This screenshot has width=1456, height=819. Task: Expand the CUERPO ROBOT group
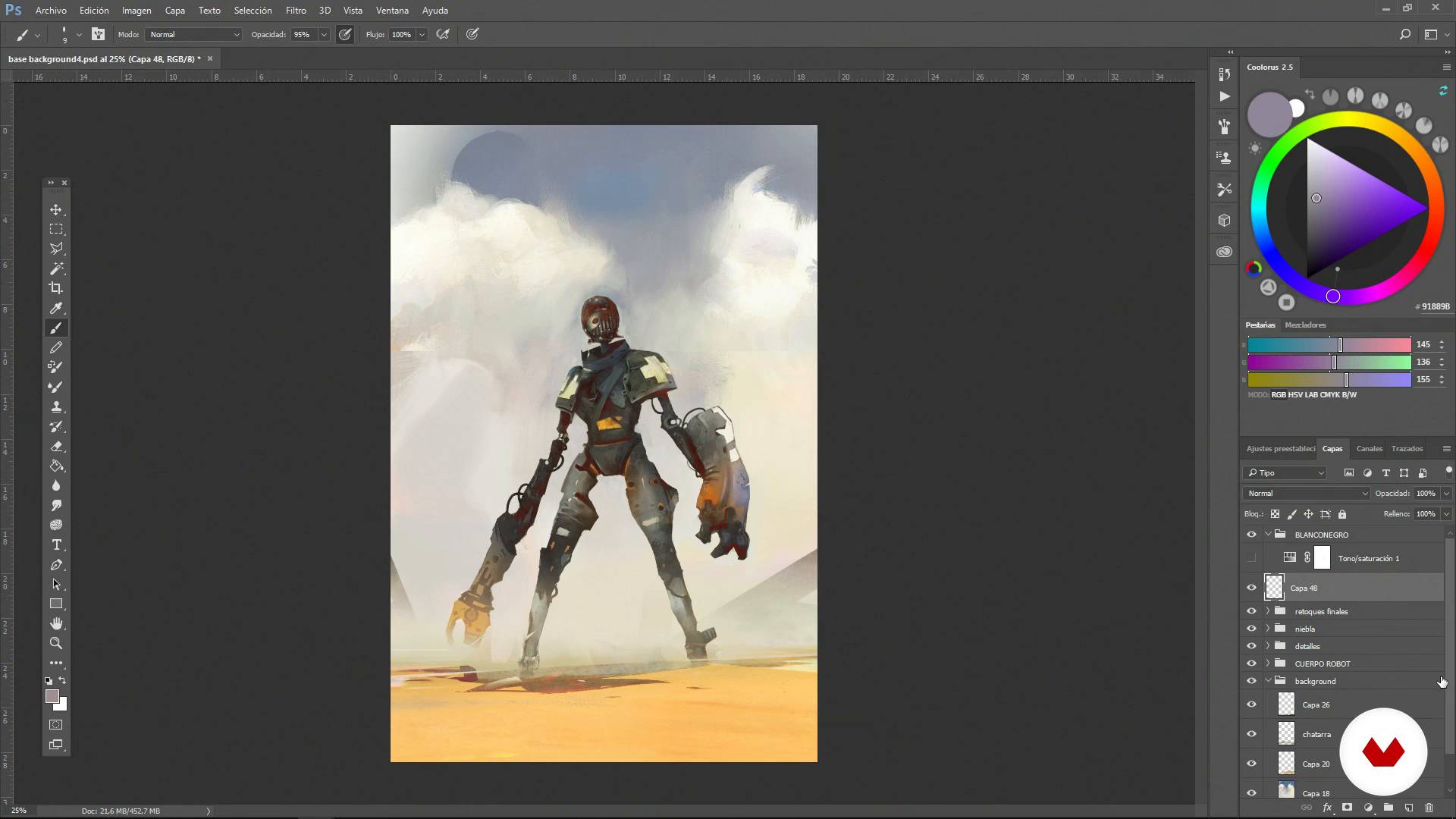[x=1268, y=664]
